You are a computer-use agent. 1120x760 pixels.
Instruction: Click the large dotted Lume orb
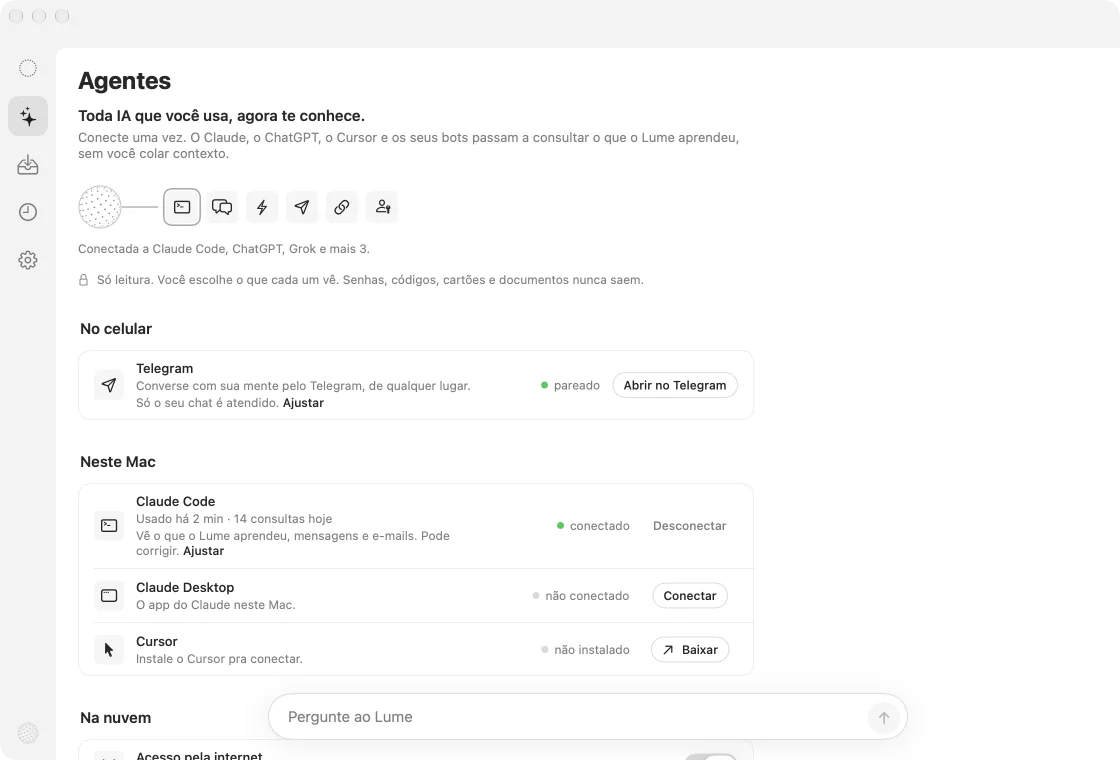pyautogui.click(x=100, y=207)
